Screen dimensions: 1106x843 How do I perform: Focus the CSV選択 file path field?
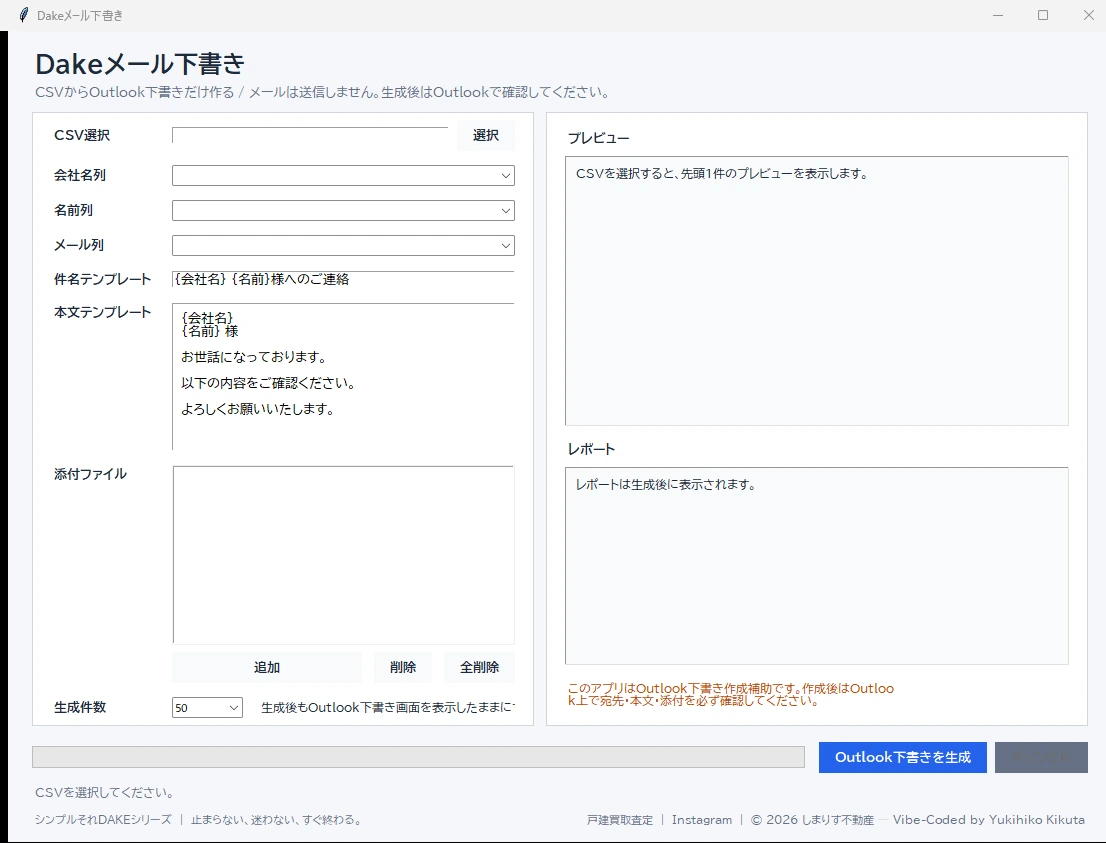point(310,135)
